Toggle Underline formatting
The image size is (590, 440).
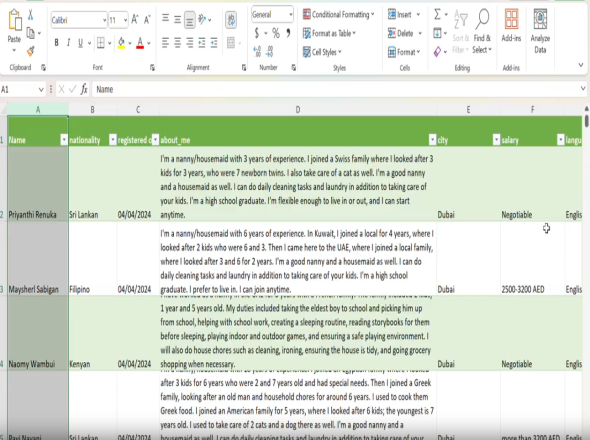coord(80,43)
